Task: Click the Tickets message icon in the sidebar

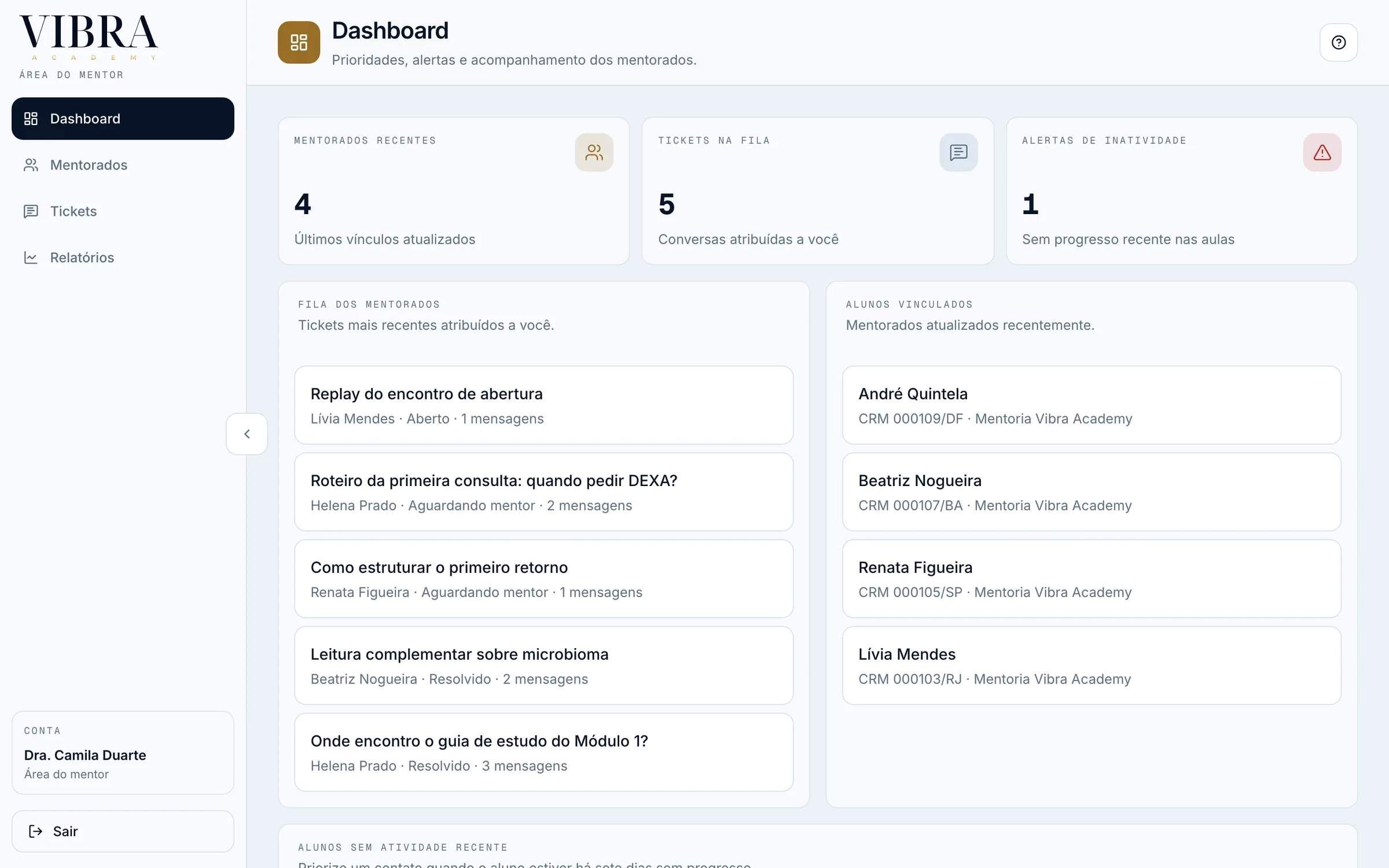Action: pos(31,211)
